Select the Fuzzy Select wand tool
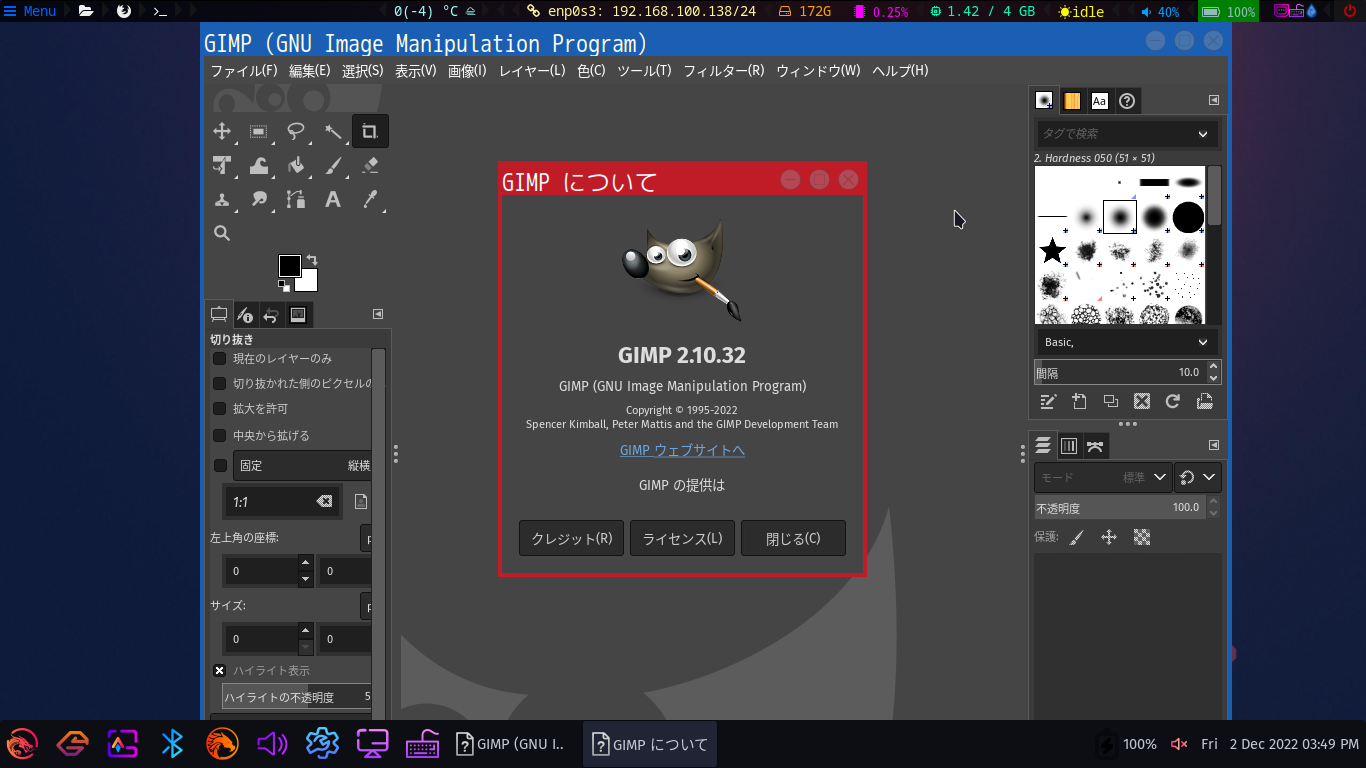1366x768 pixels. click(333, 131)
